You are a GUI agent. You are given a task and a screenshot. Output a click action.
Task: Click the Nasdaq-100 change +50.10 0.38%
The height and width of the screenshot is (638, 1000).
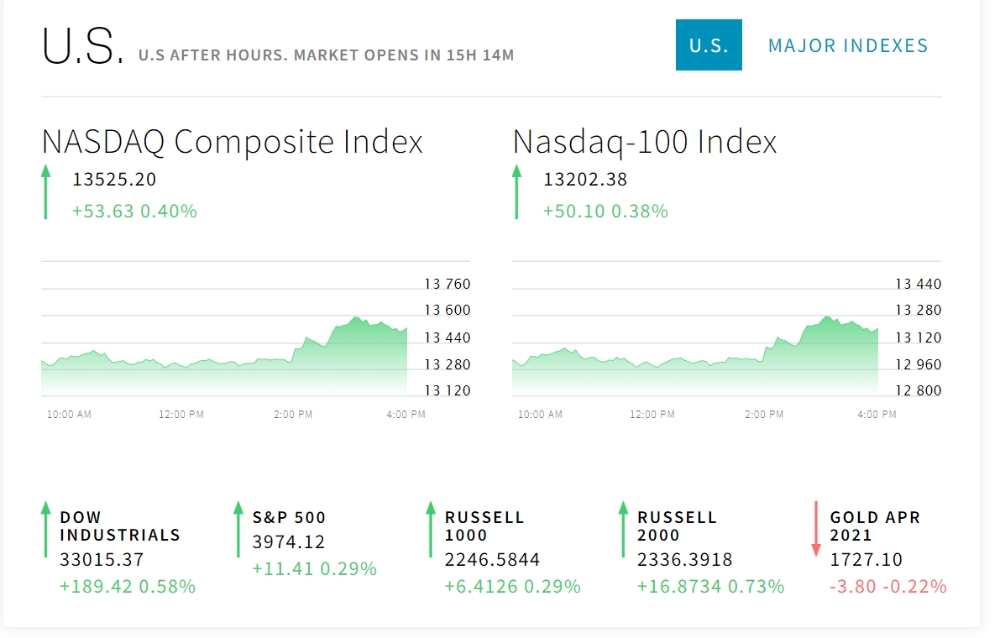(x=605, y=211)
